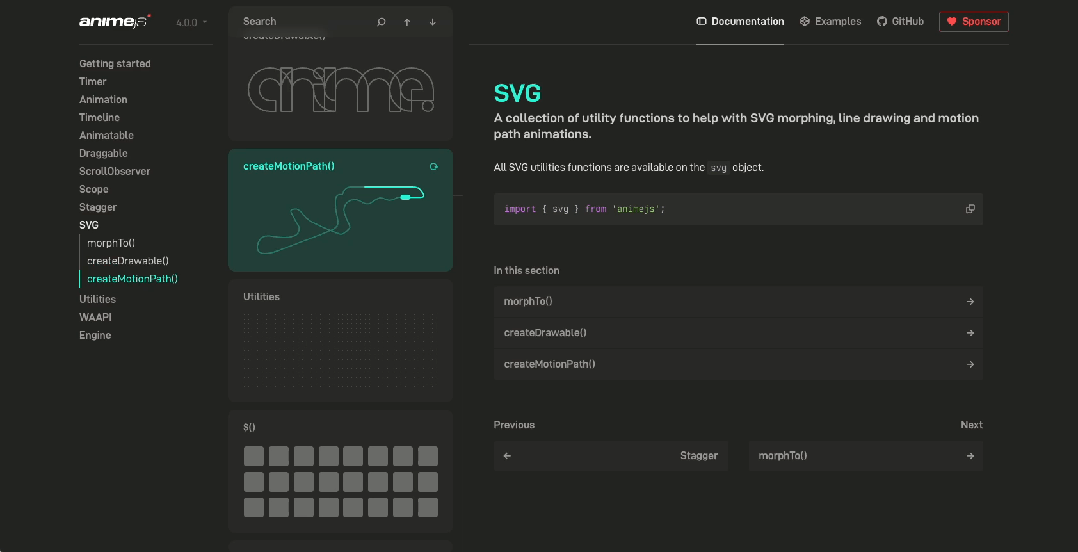Click the search magnifier icon

pyautogui.click(x=382, y=22)
